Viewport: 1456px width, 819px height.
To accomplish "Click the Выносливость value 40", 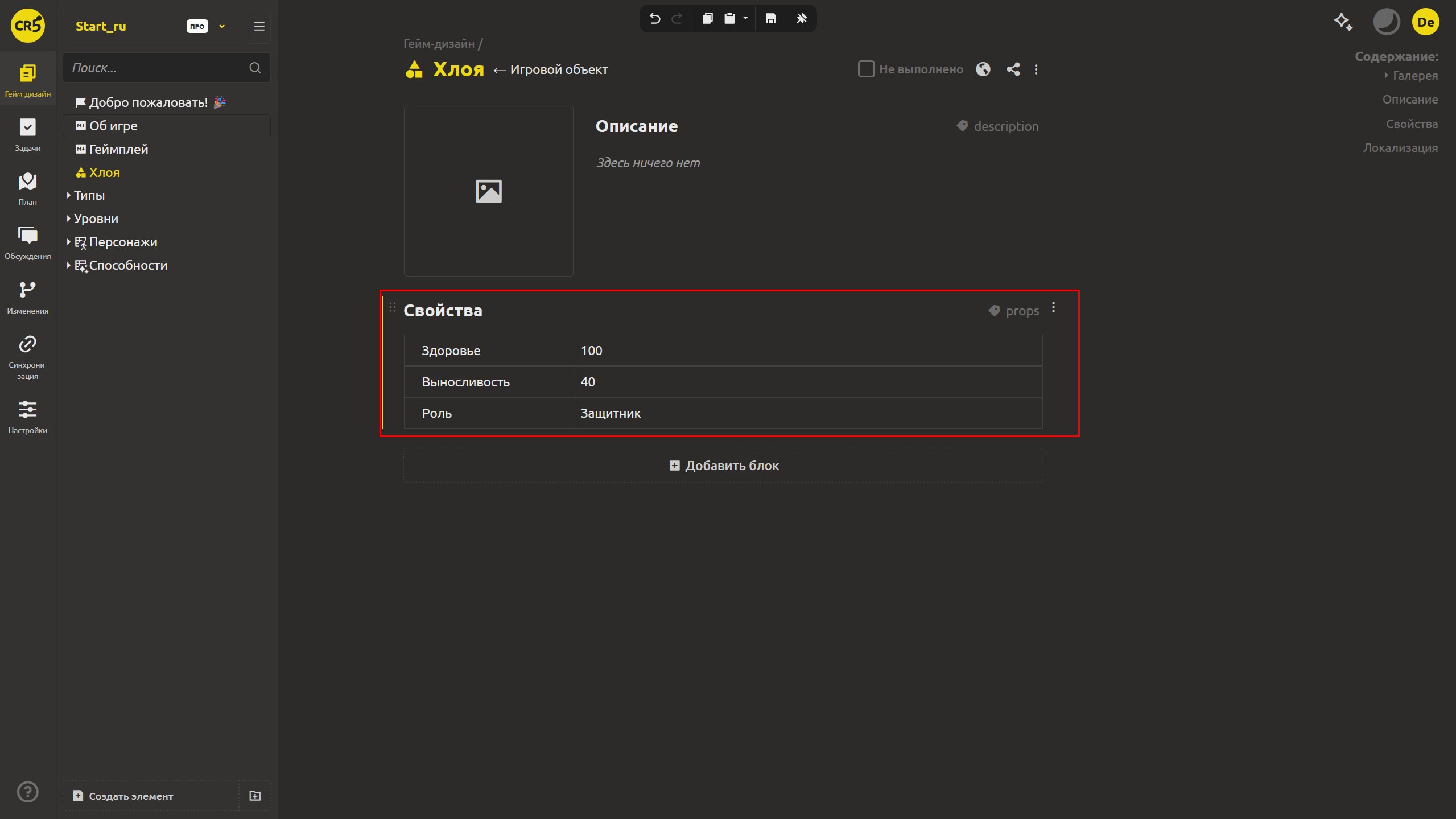I will [x=809, y=382].
